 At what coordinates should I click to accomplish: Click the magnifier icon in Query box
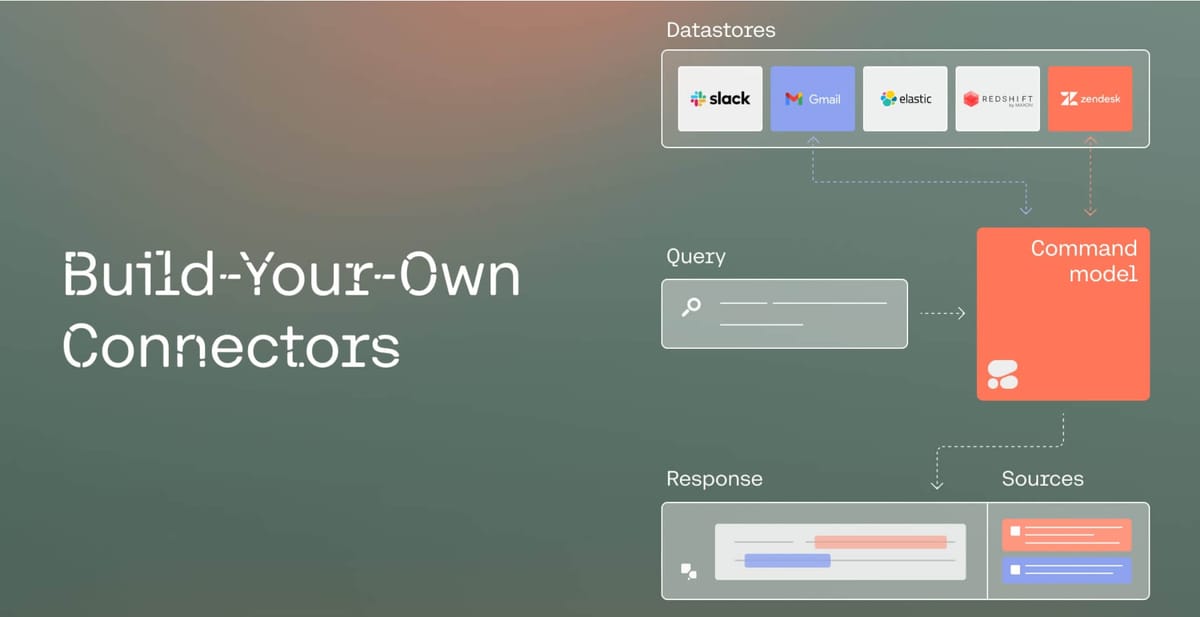pos(691,307)
